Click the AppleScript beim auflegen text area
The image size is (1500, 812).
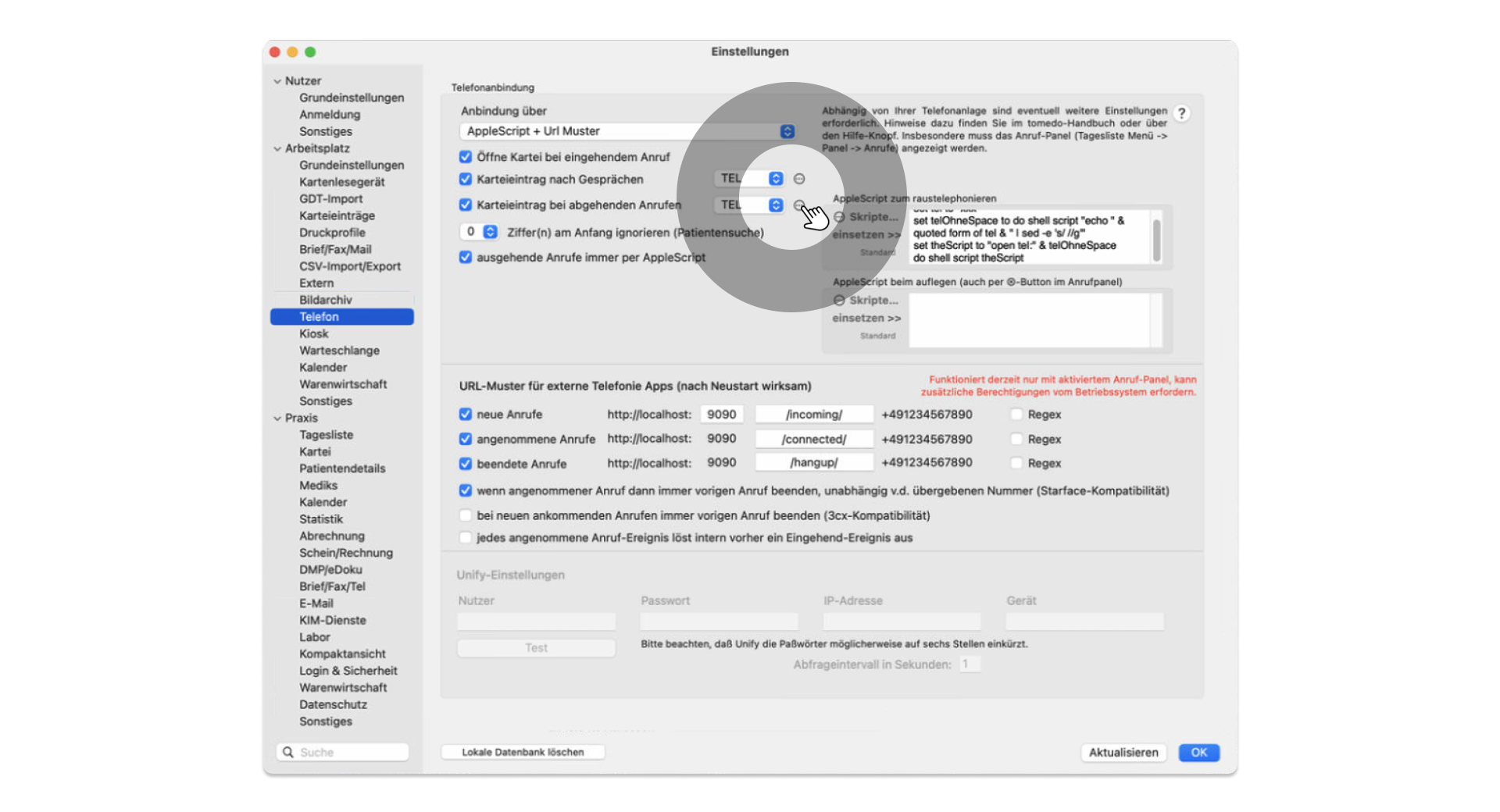coord(1030,320)
